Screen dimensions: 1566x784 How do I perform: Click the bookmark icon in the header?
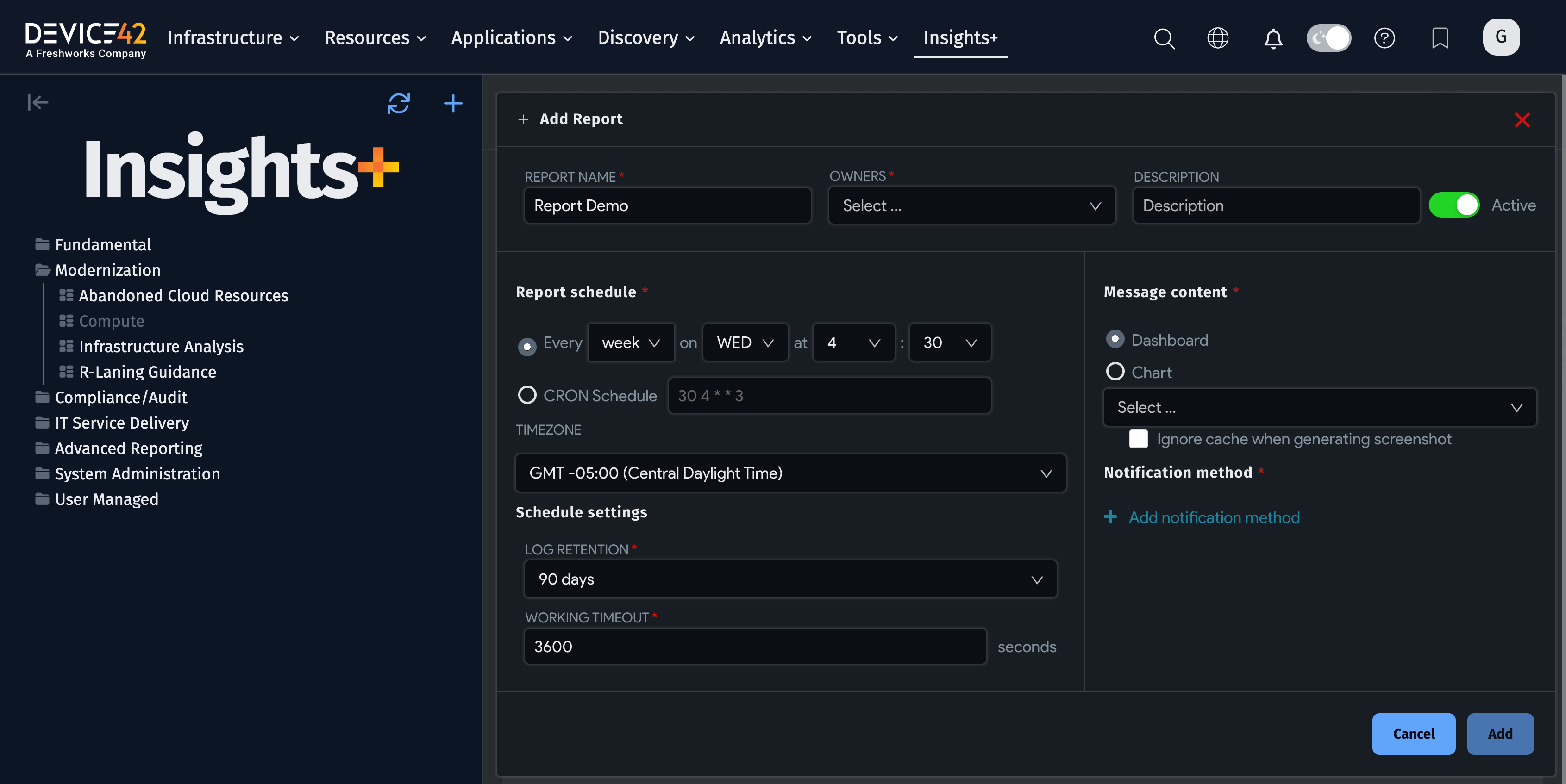[1440, 37]
